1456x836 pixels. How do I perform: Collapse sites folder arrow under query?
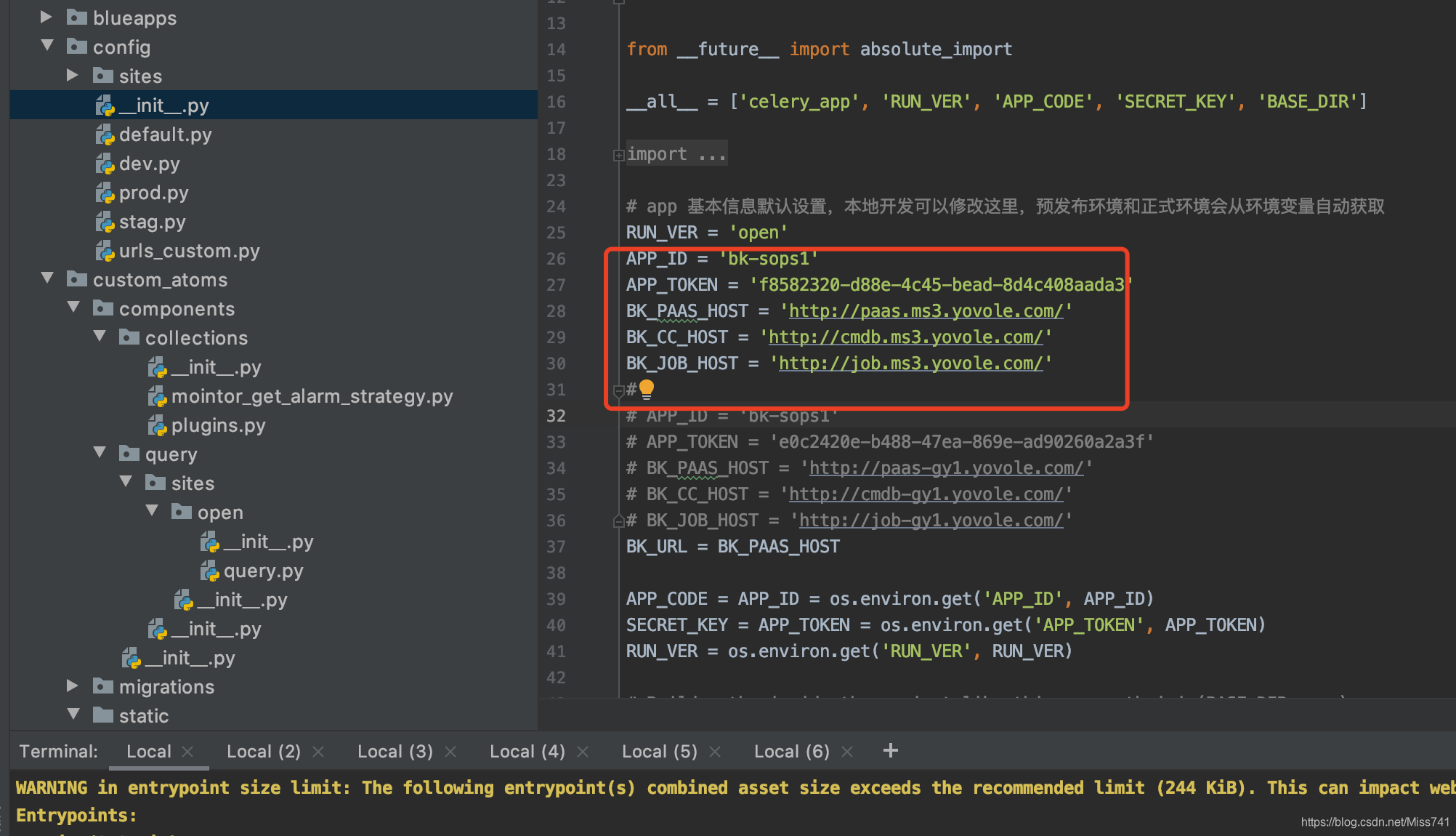[126, 482]
